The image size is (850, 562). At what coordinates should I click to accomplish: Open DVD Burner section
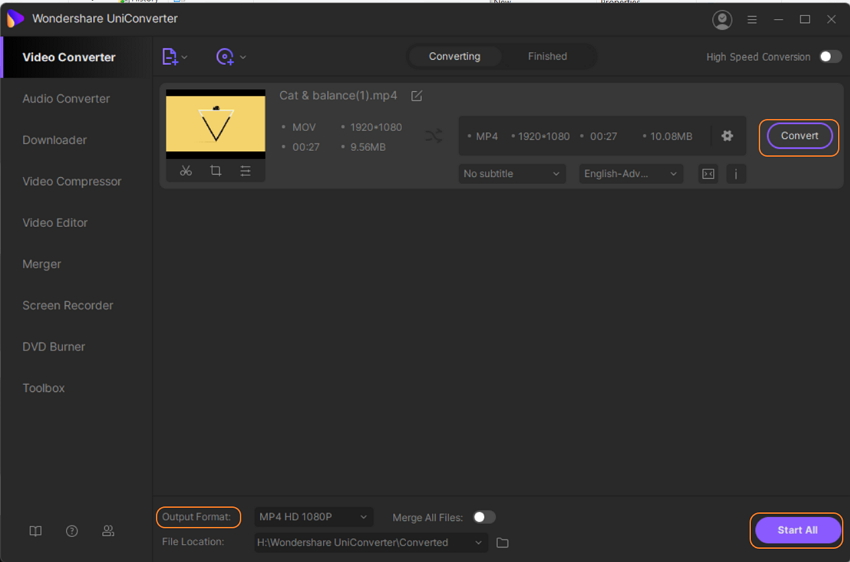54,347
